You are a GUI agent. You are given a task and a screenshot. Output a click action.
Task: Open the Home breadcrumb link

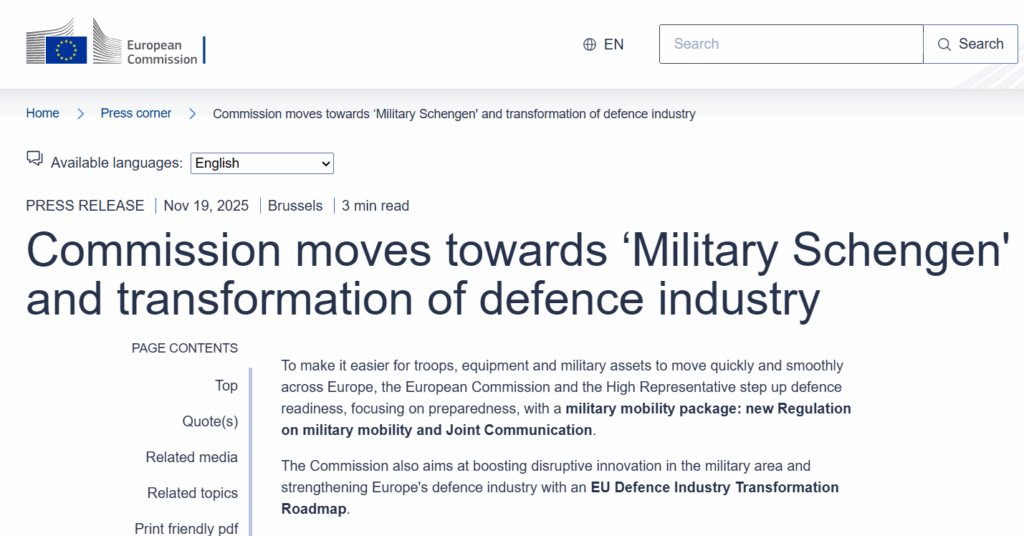tap(42, 114)
